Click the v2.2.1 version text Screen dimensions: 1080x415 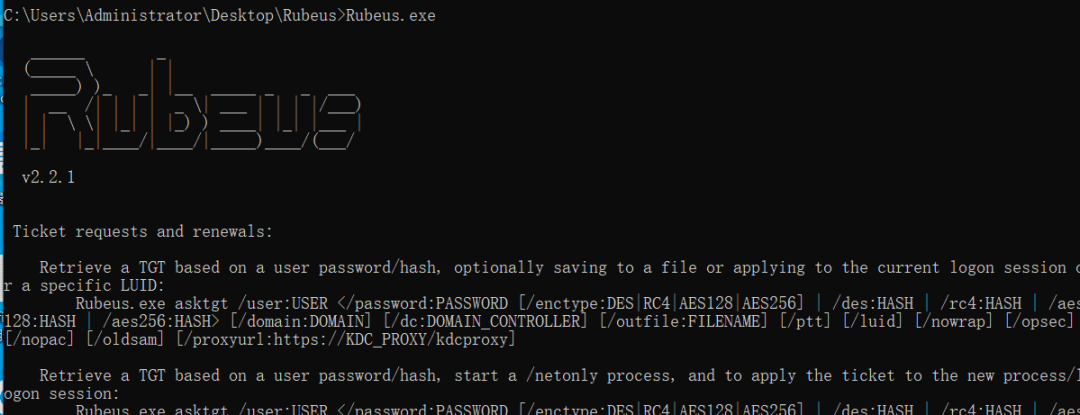(48, 178)
